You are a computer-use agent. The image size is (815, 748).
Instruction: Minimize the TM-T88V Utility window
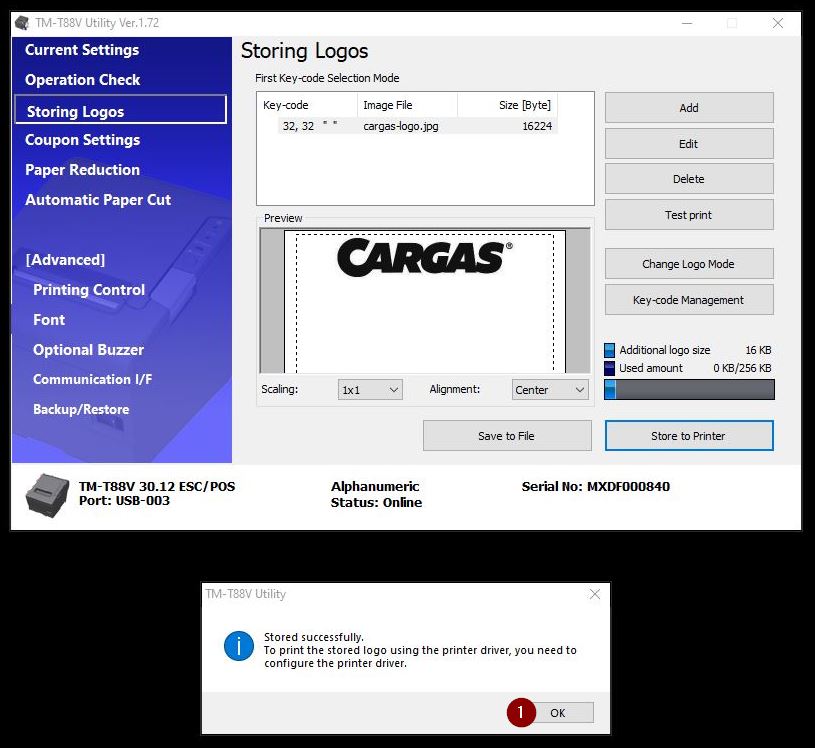coord(687,23)
